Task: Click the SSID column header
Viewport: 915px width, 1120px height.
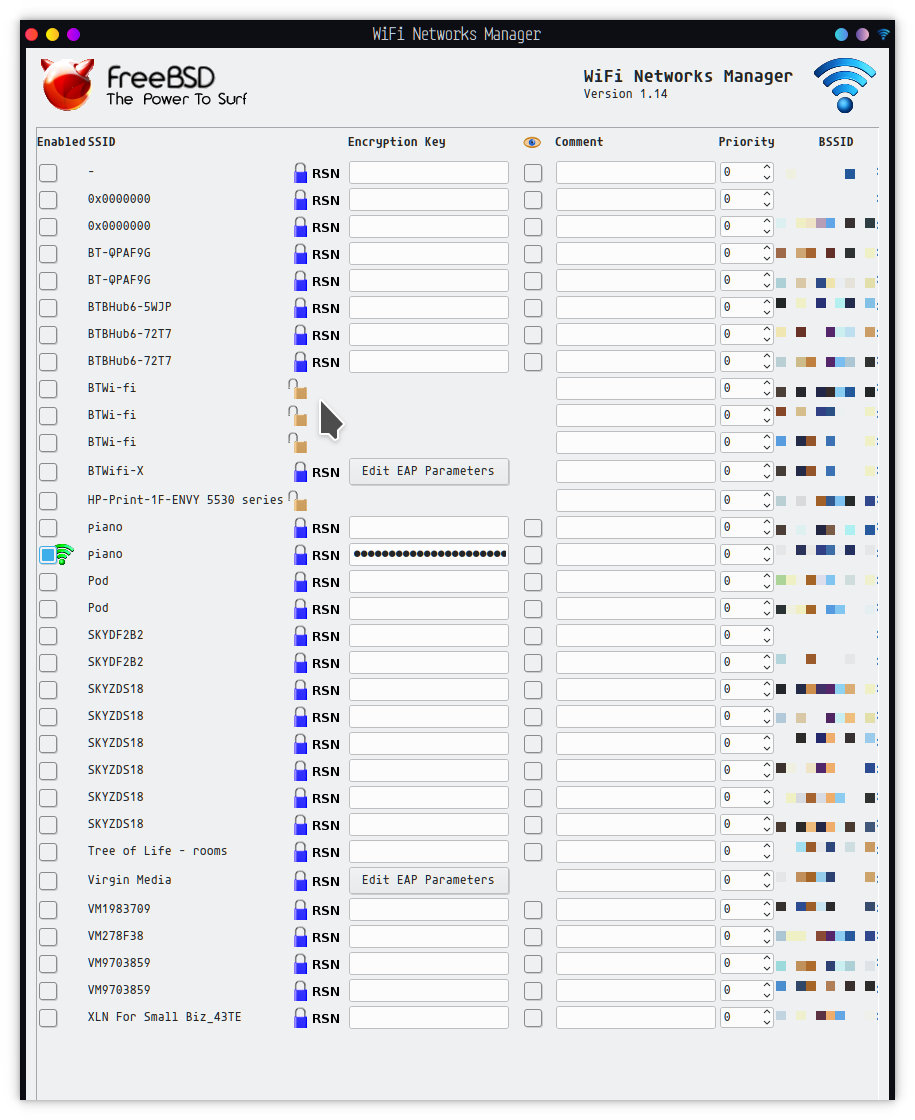Action: pos(102,142)
